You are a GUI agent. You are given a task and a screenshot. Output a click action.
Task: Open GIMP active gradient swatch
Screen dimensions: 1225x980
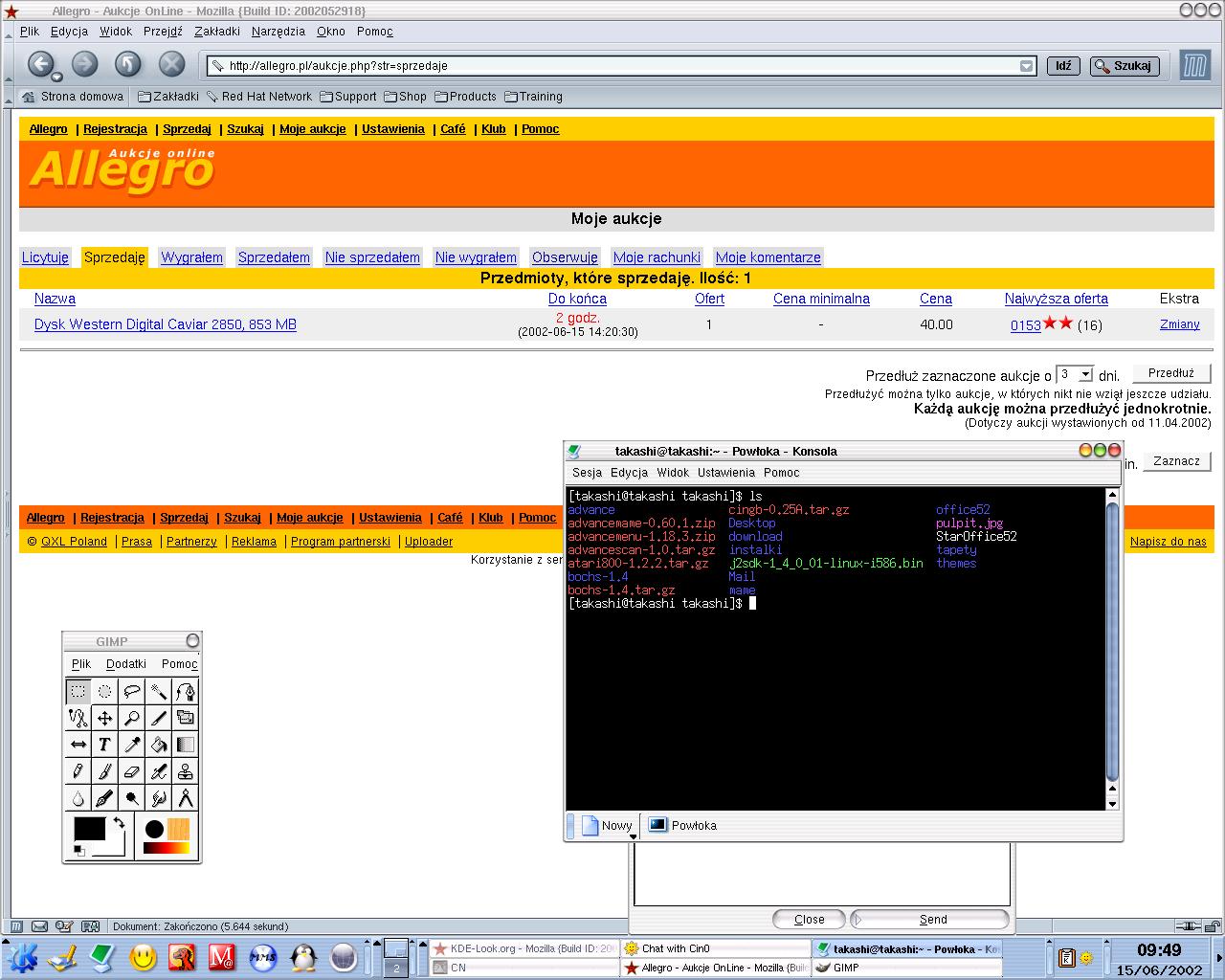coord(167,848)
